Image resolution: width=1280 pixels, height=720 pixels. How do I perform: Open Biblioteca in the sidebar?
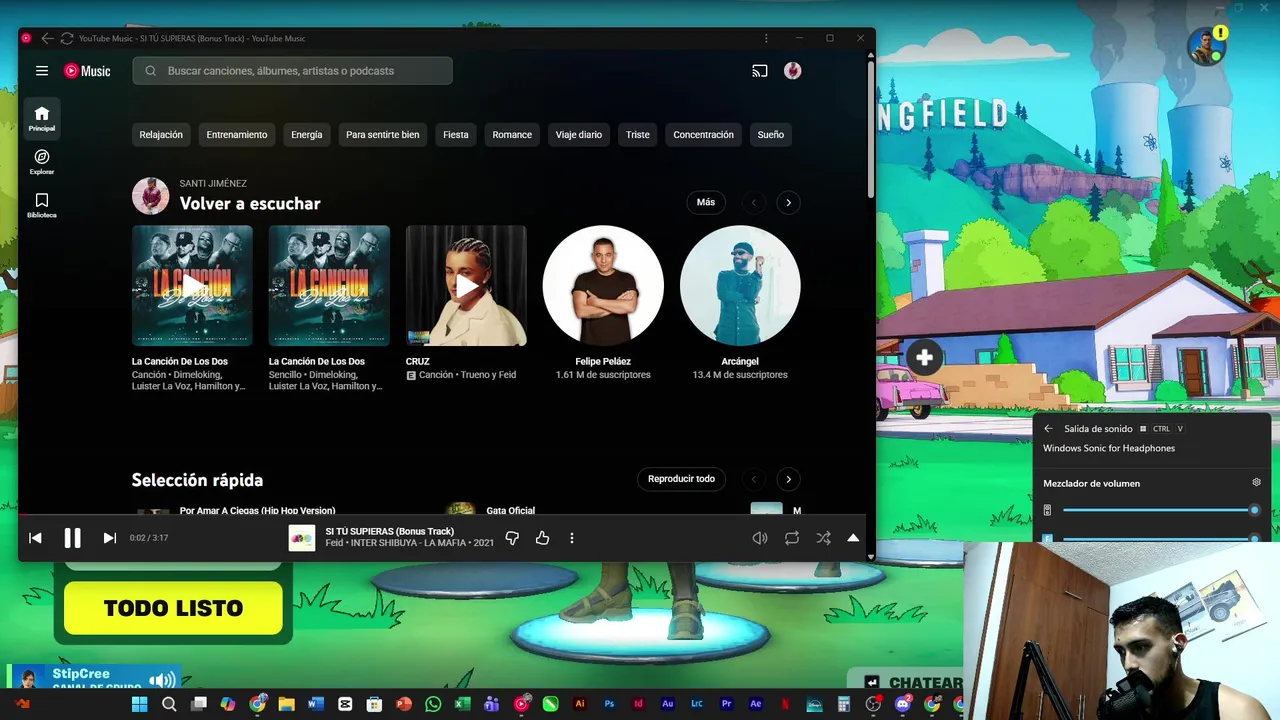pos(42,205)
